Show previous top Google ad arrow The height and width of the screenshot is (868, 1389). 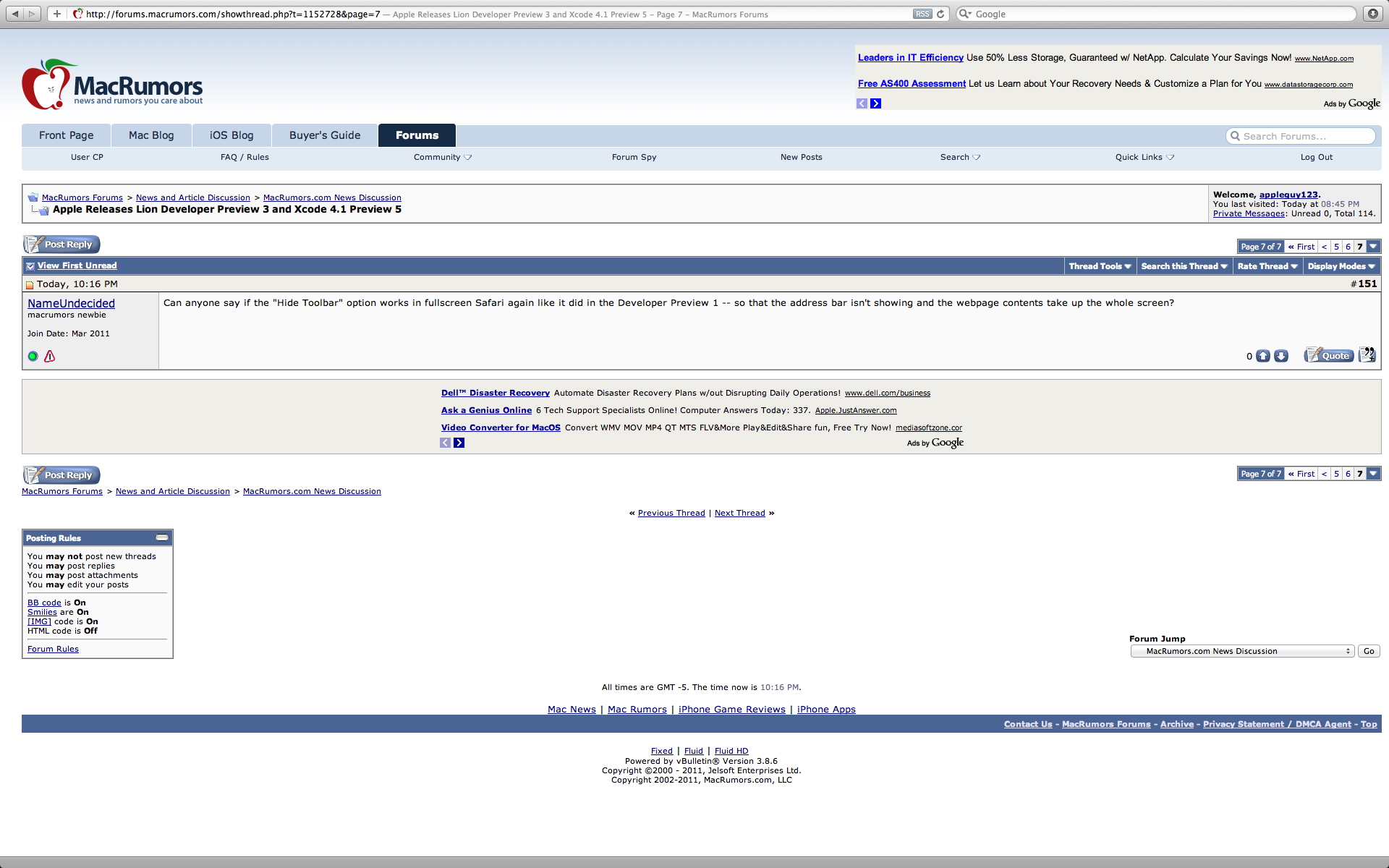click(862, 103)
